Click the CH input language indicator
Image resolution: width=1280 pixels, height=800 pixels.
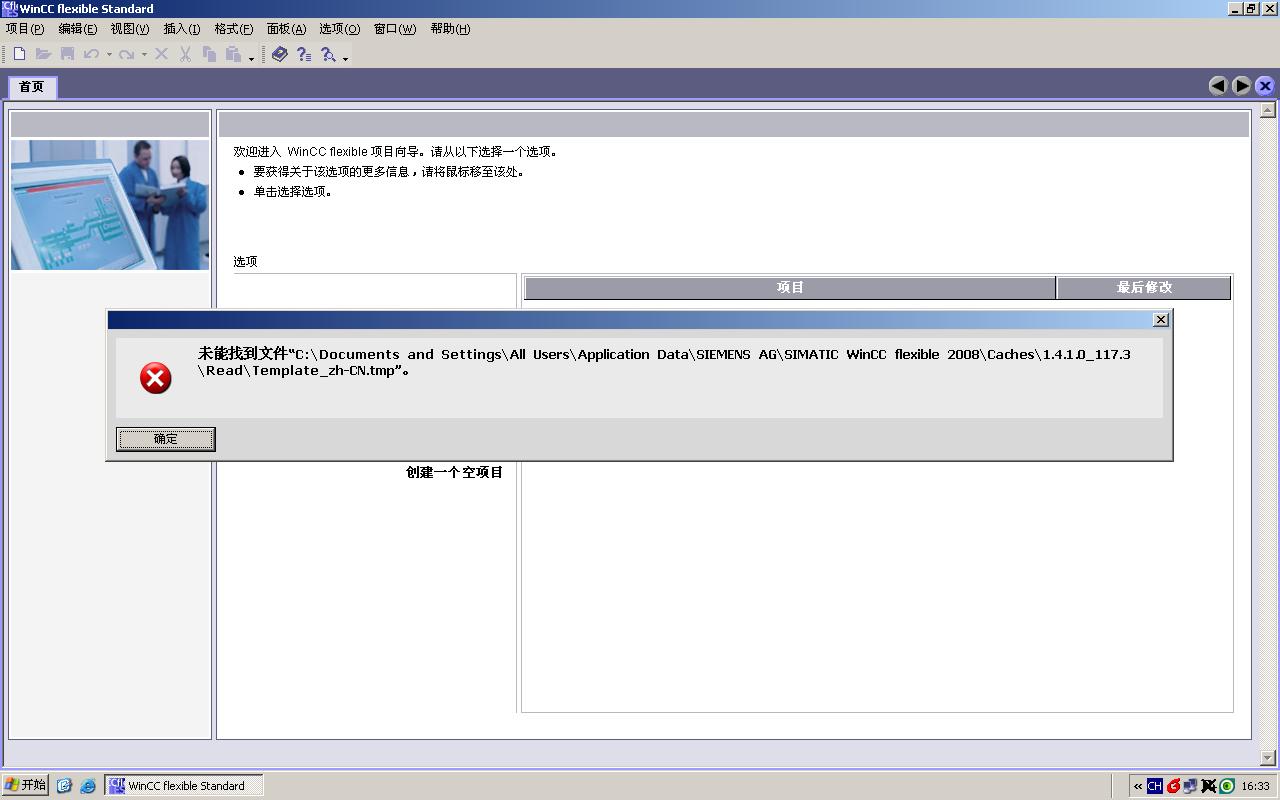pos(1155,786)
